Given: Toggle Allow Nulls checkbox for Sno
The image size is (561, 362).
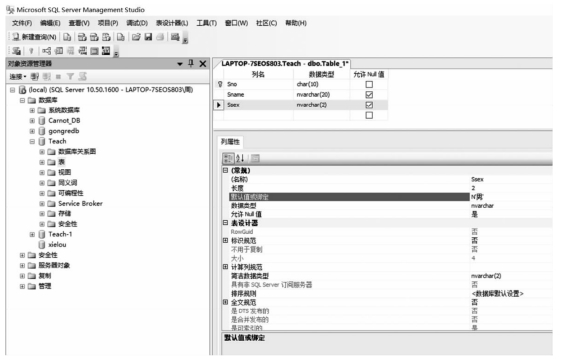Looking at the screenshot, I should [x=369, y=84].
